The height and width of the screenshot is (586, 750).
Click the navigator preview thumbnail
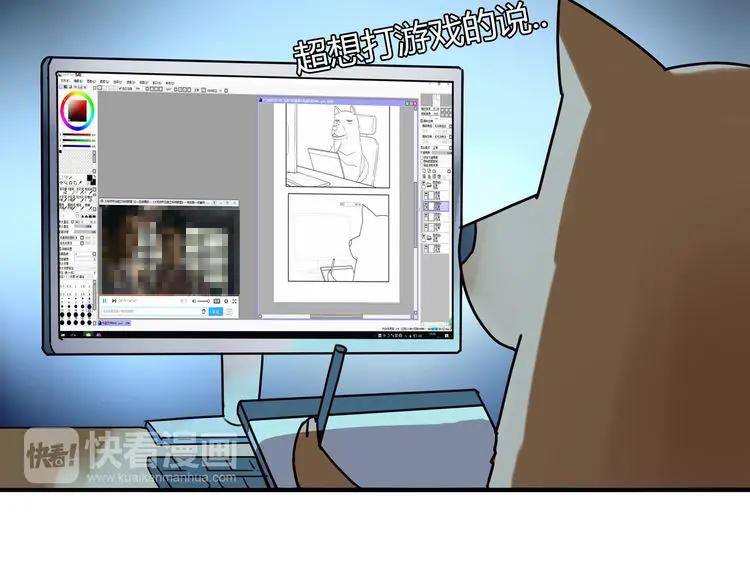(435, 100)
